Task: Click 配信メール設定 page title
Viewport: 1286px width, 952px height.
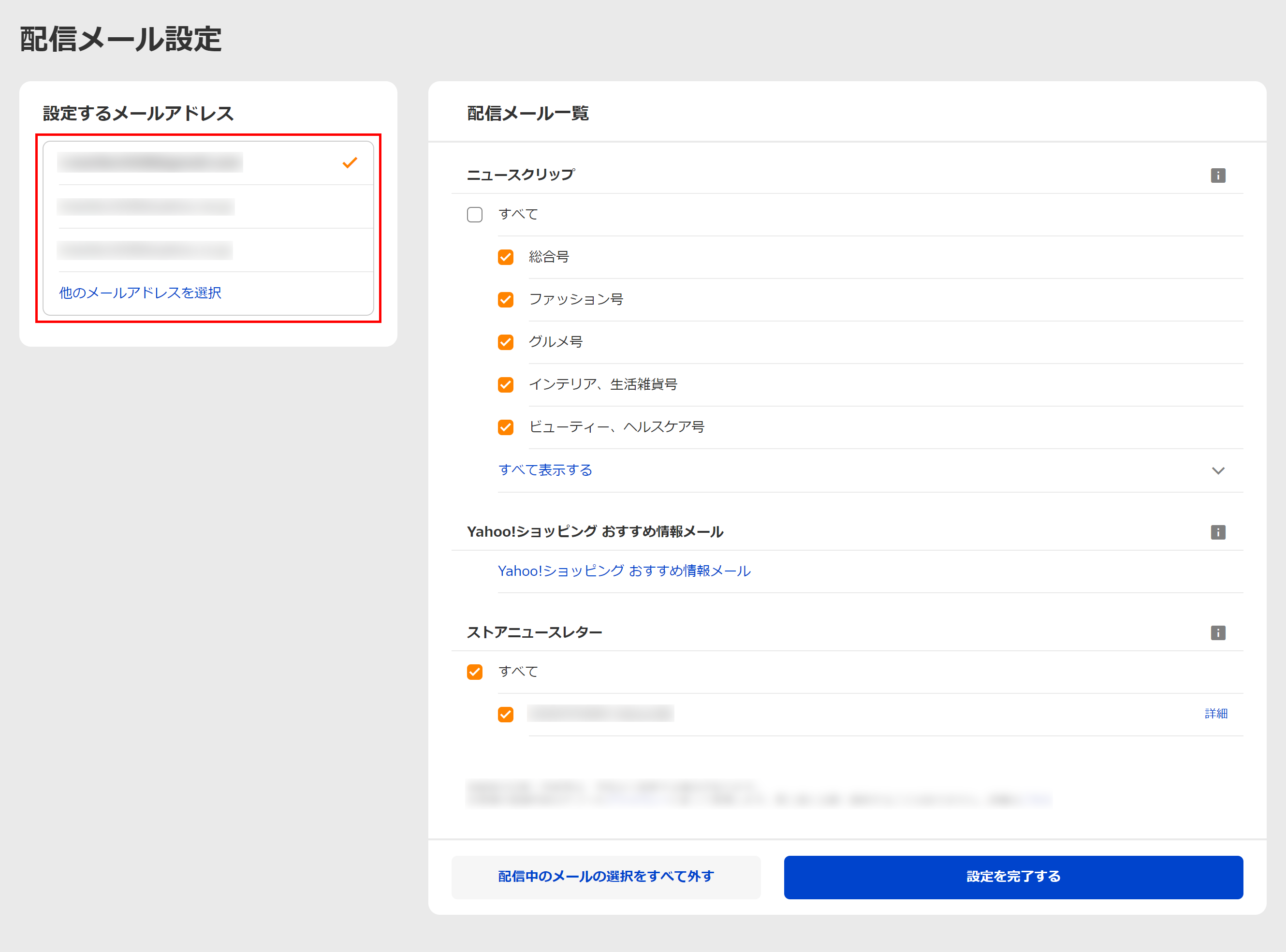Action: (x=120, y=39)
